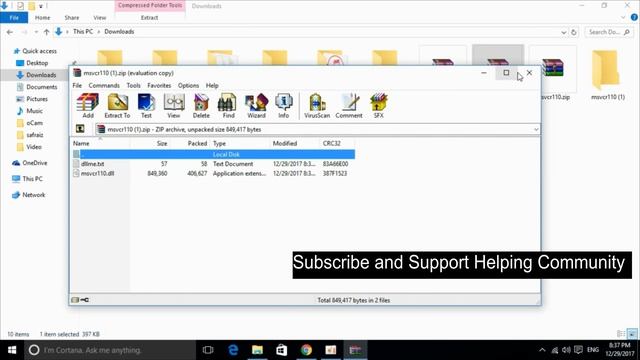Select the dllme.txt file row

[213, 164]
